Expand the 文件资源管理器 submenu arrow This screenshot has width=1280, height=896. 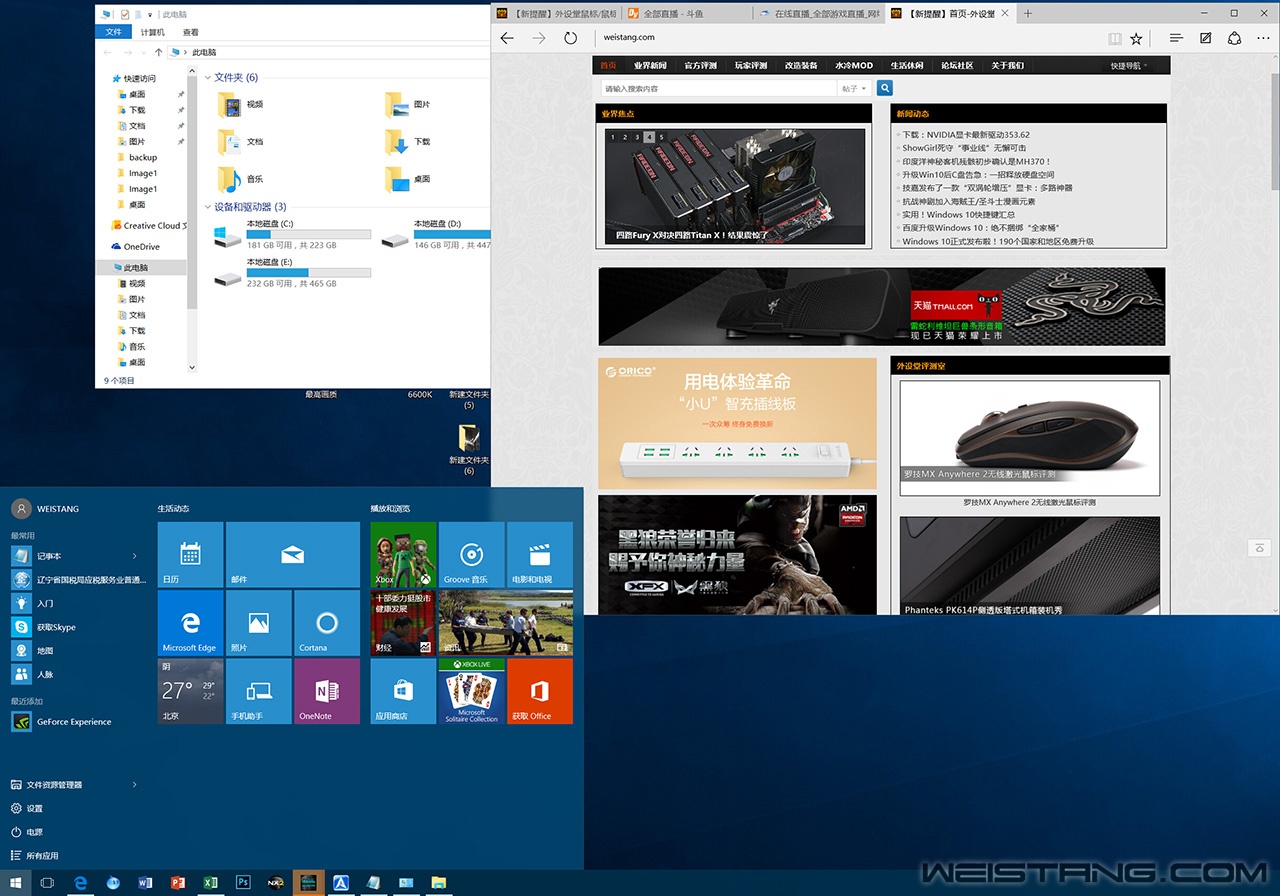[135, 785]
